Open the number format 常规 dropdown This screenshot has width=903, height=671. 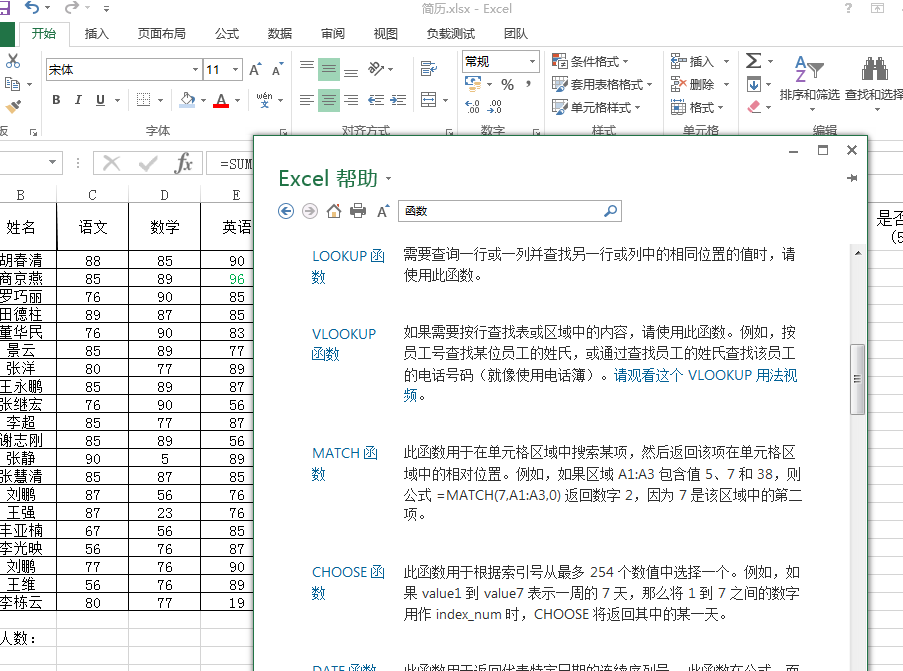pyautogui.click(x=532, y=61)
